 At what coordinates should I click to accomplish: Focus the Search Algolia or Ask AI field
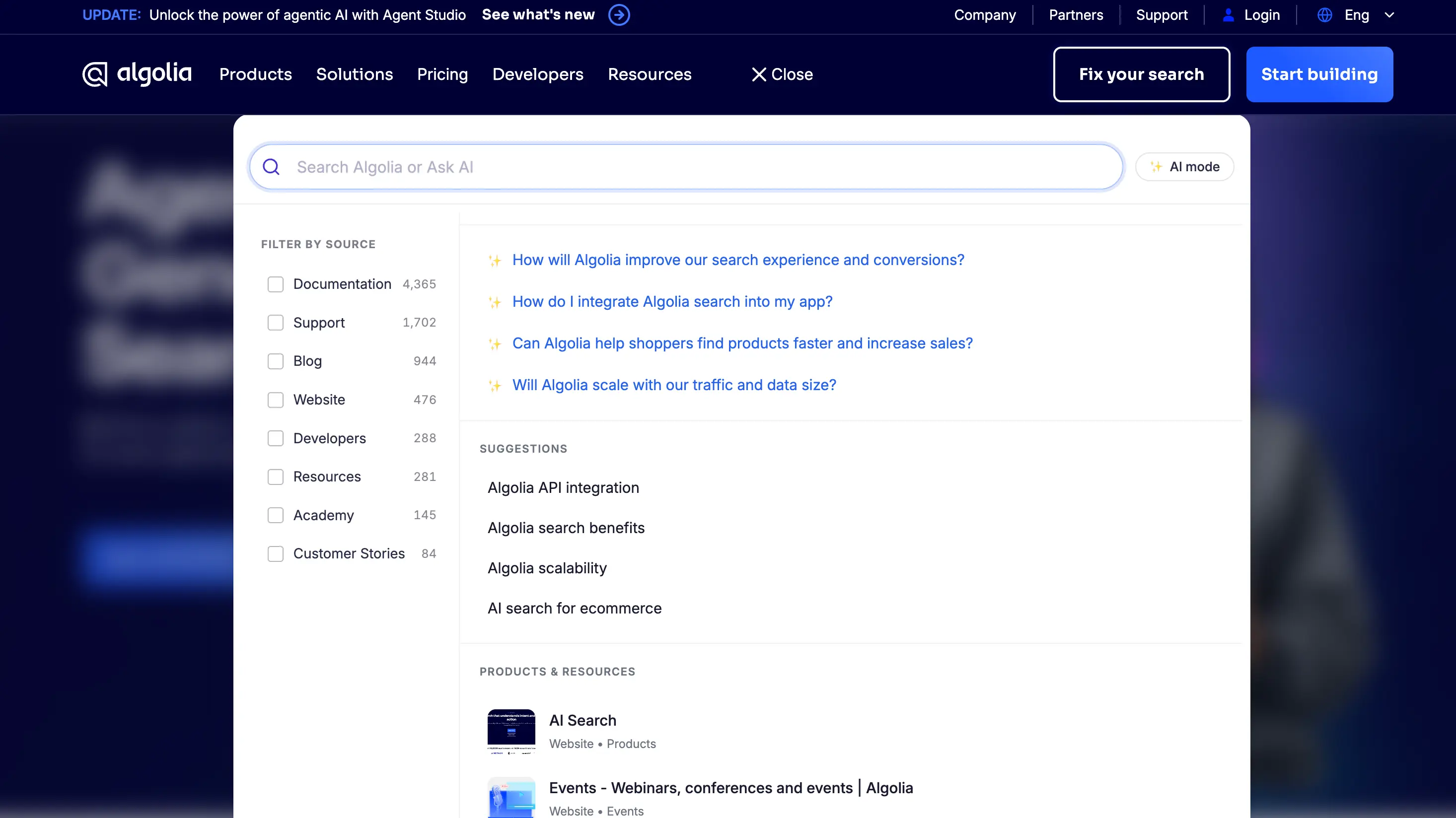pyautogui.click(x=686, y=167)
